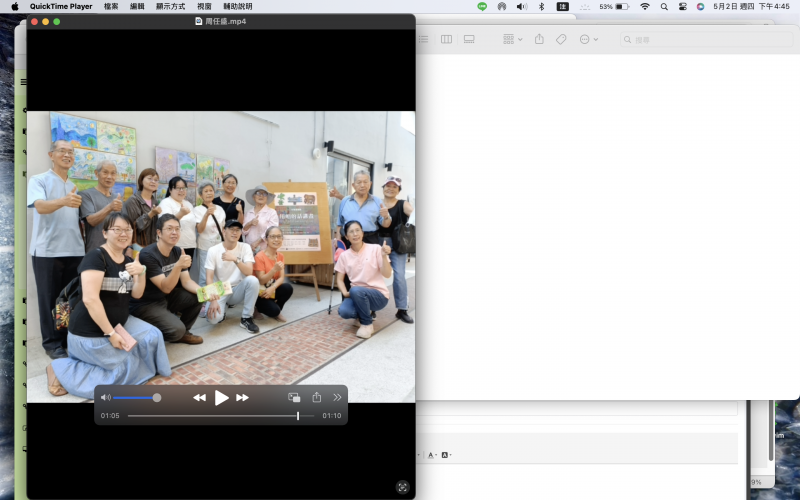Switch Finder to column view
Screen dimensions: 800x500
(x=446, y=39)
